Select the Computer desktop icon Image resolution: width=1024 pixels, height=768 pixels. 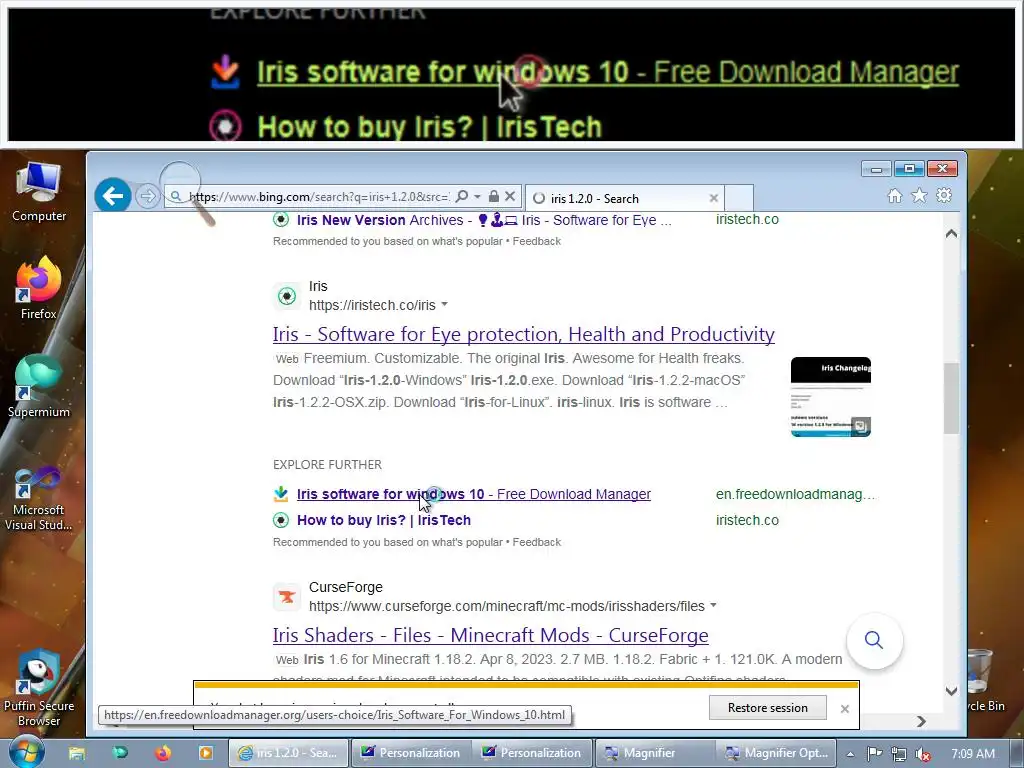(x=39, y=193)
